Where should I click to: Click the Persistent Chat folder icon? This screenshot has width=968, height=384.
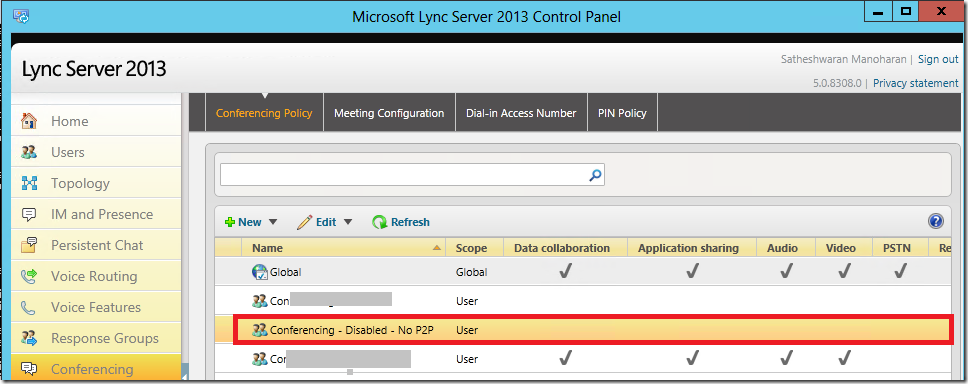tap(29, 245)
